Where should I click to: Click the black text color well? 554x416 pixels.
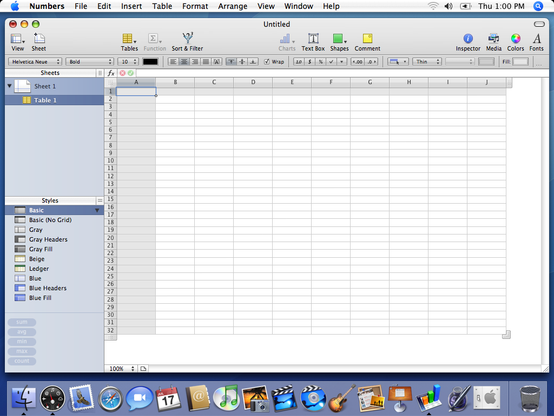[150, 62]
